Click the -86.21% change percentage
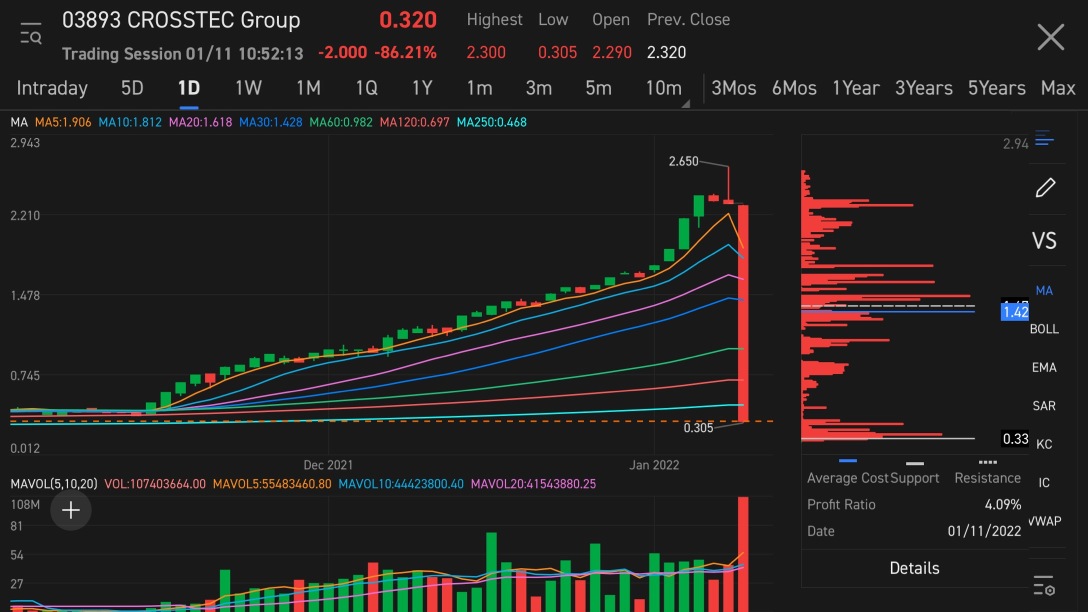 (405, 53)
